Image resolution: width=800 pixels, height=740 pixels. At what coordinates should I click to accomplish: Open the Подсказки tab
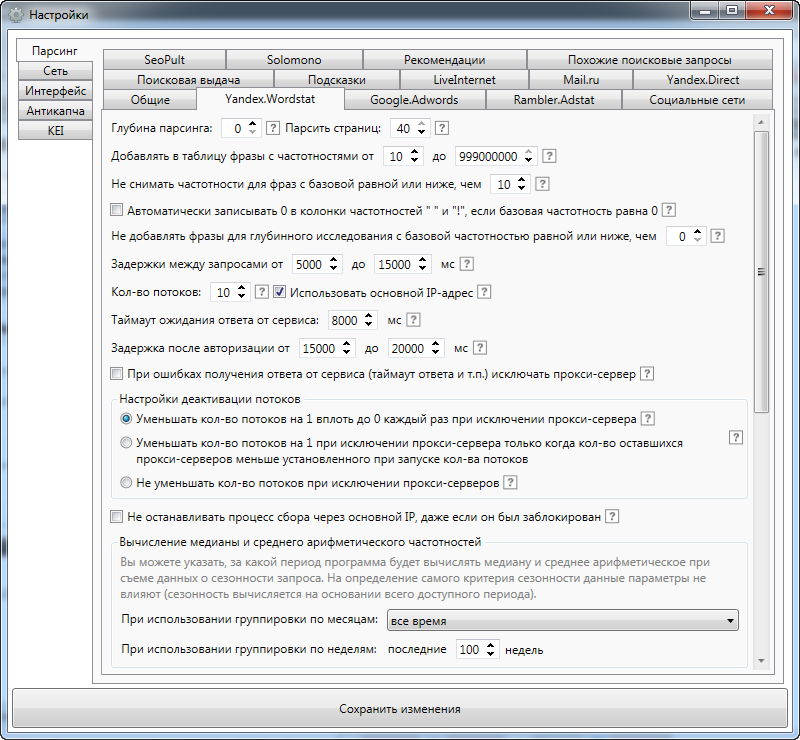(337, 80)
